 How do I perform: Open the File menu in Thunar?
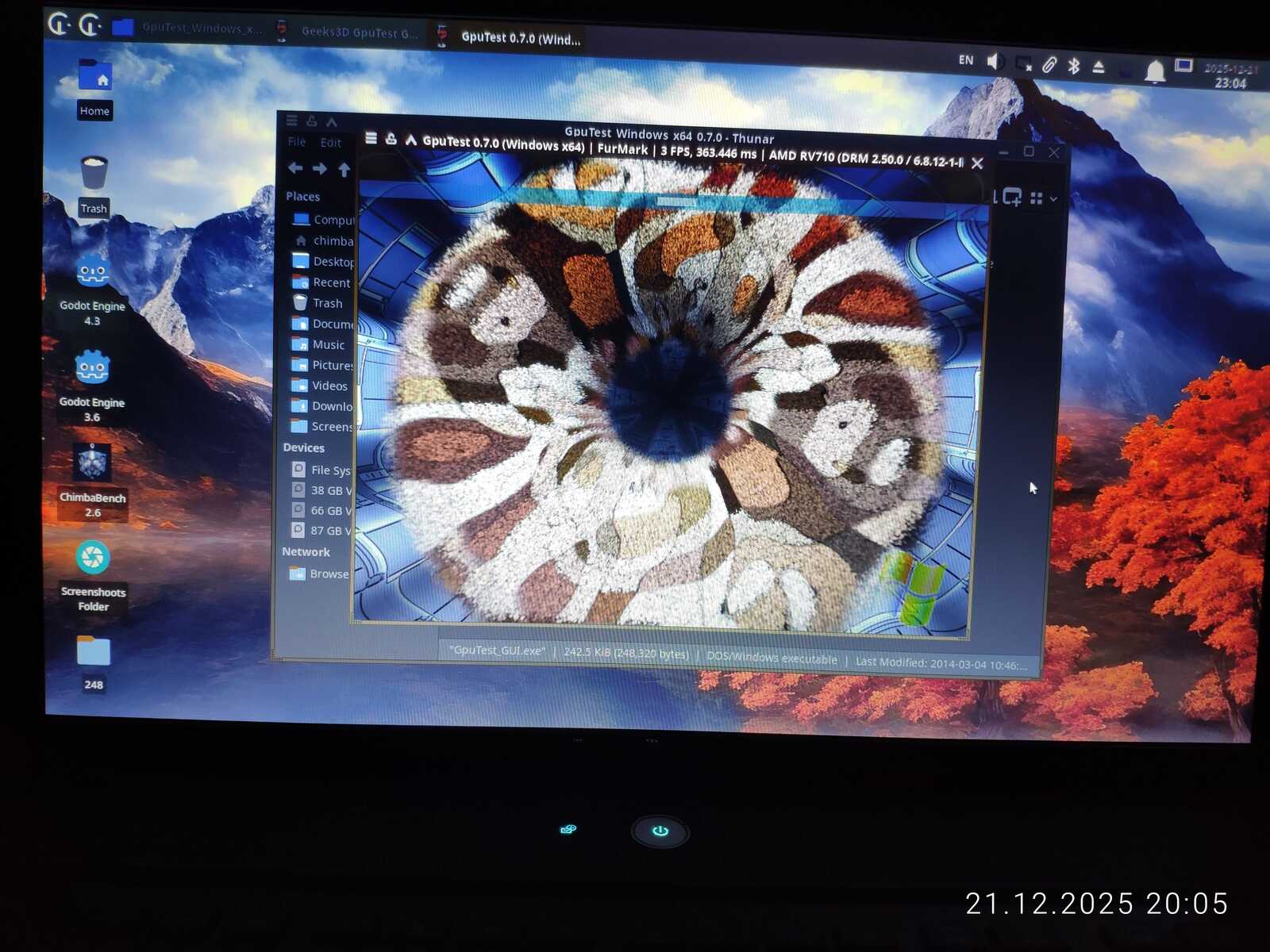297,142
